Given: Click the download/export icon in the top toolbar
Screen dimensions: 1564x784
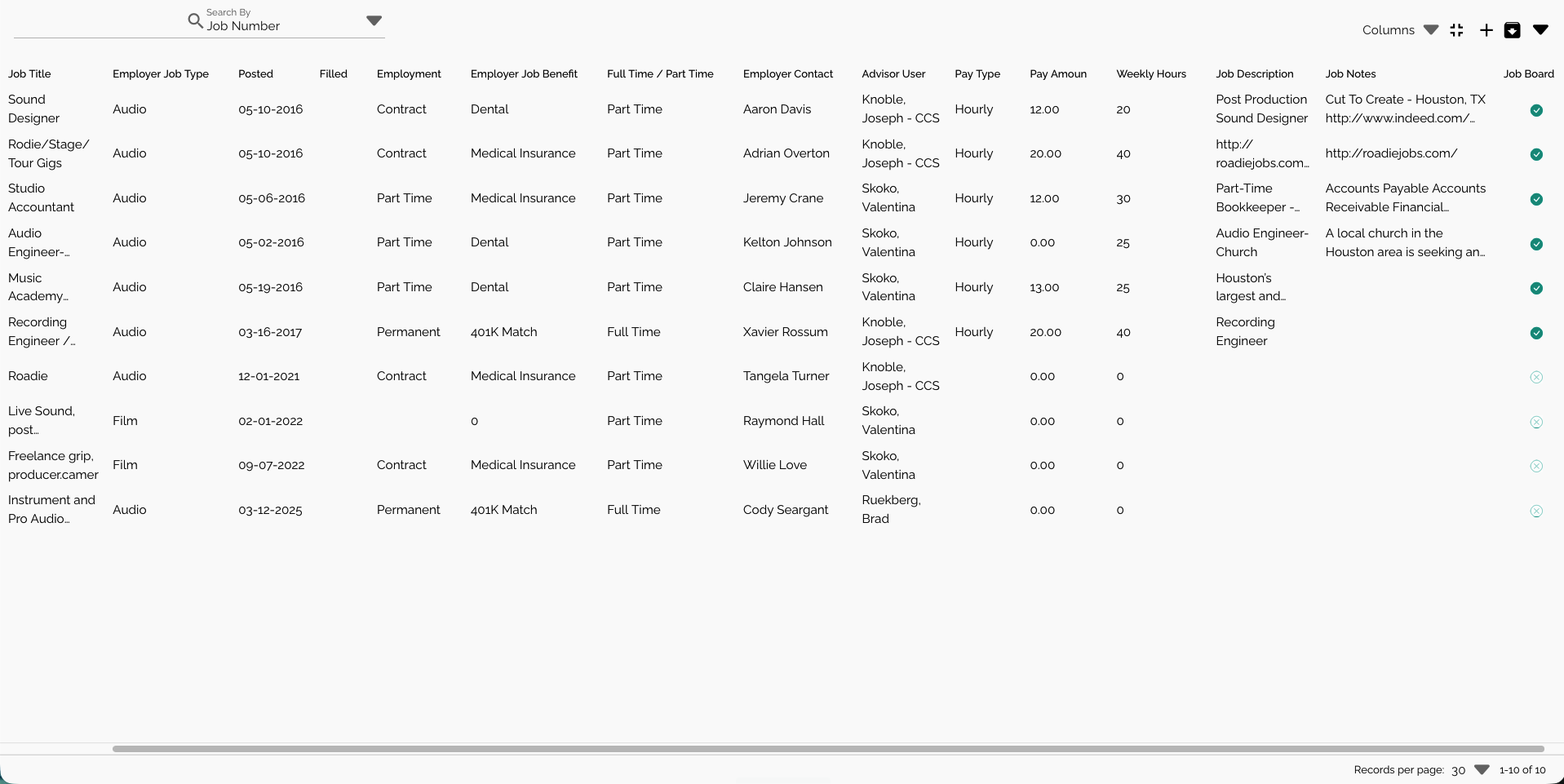Looking at the screenshot, I should (1512, 30).
